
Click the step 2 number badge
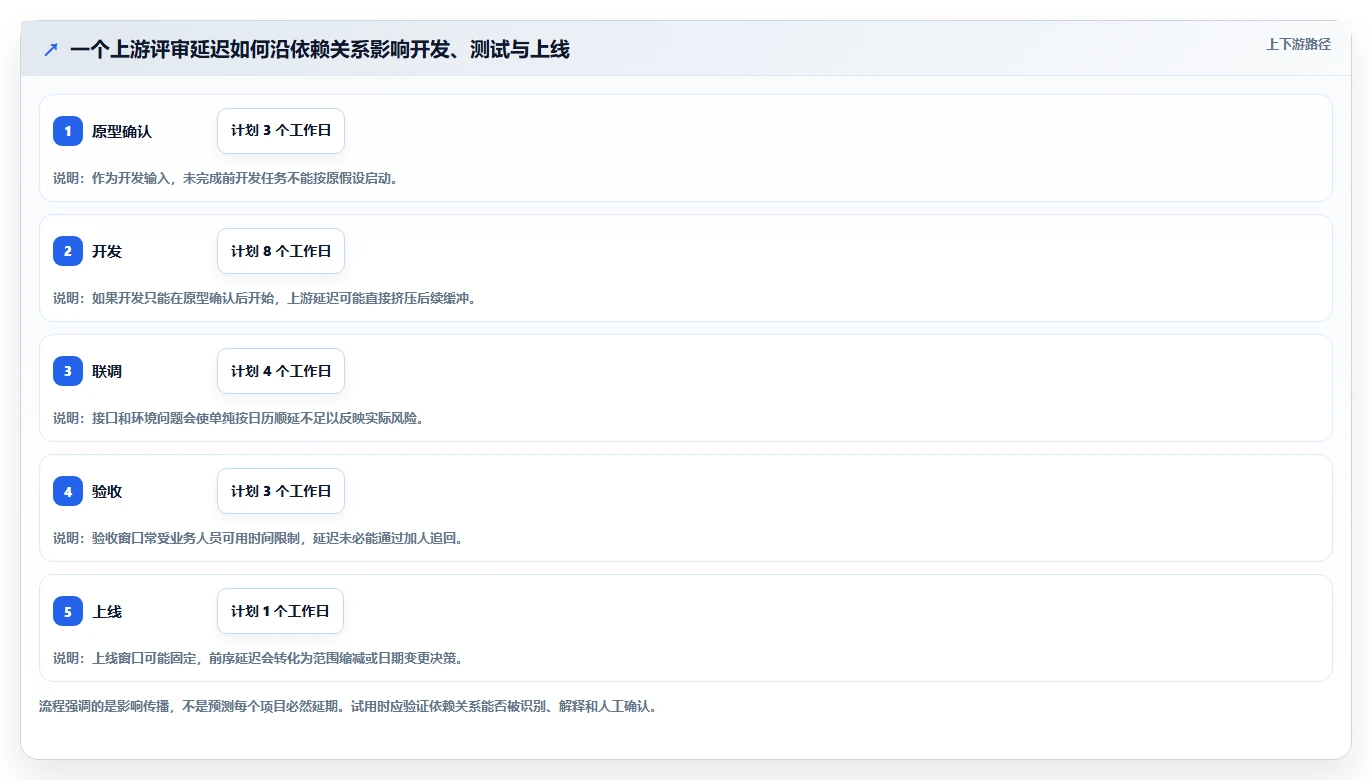pos(68,251)
